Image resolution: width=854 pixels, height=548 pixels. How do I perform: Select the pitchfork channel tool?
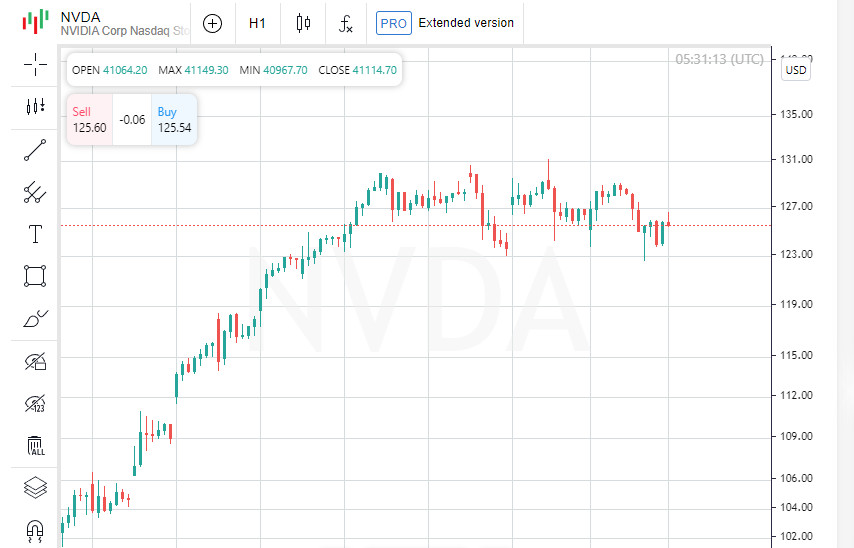point(35,192)
